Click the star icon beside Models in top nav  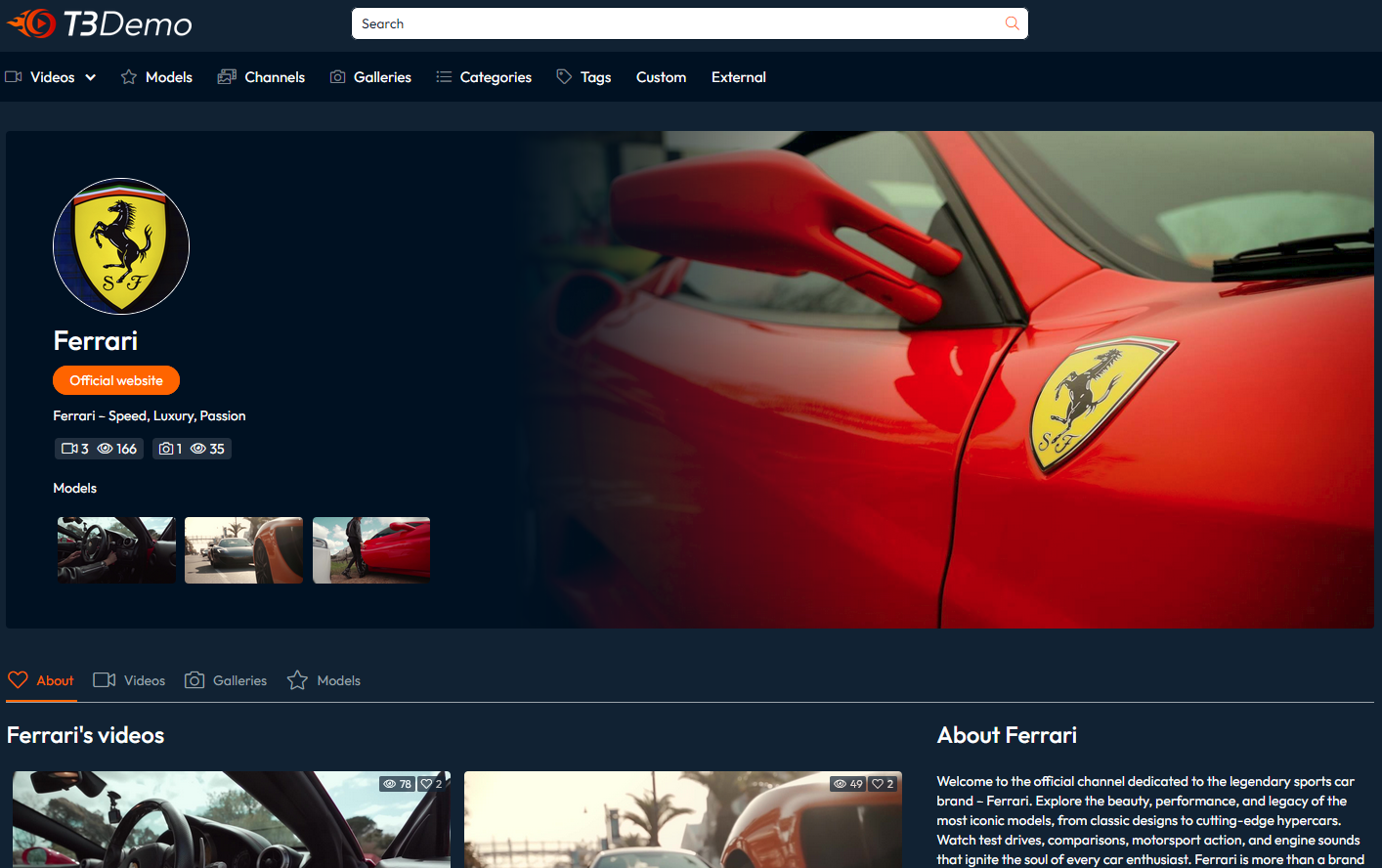click(128, 75)
